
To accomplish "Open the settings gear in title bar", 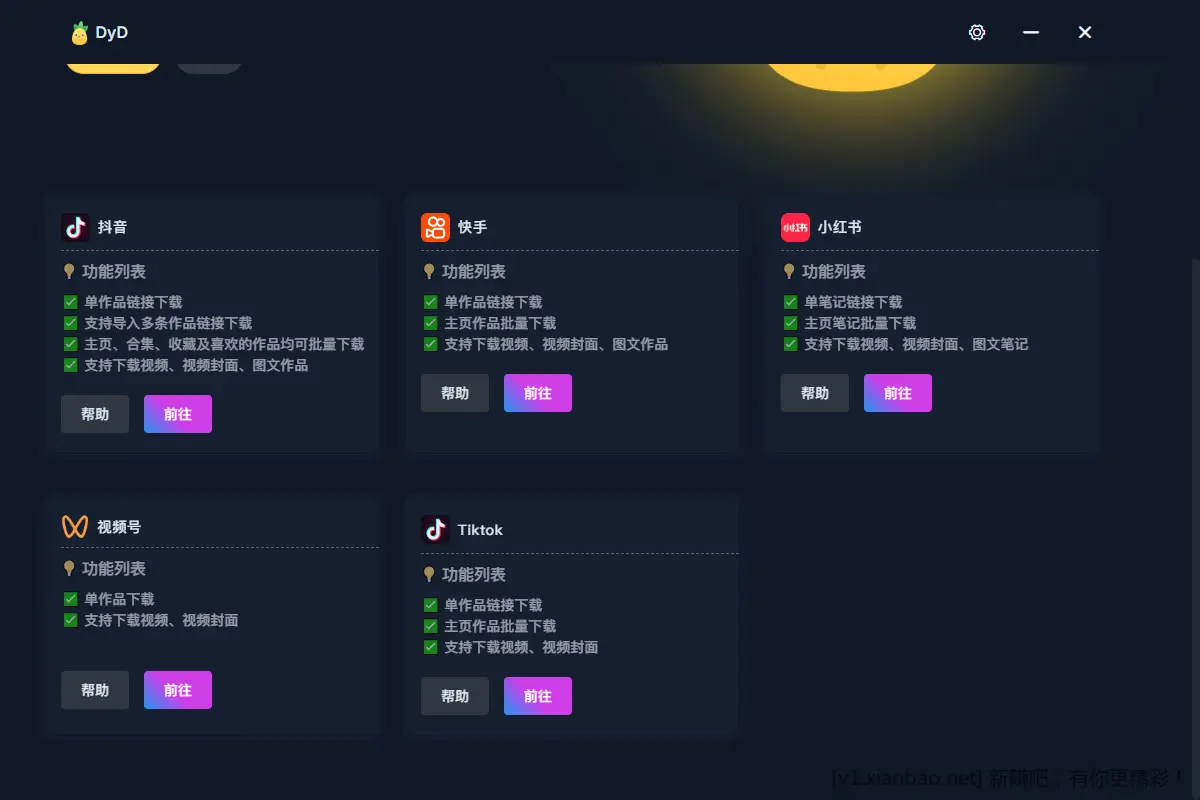I will point(977,32).
